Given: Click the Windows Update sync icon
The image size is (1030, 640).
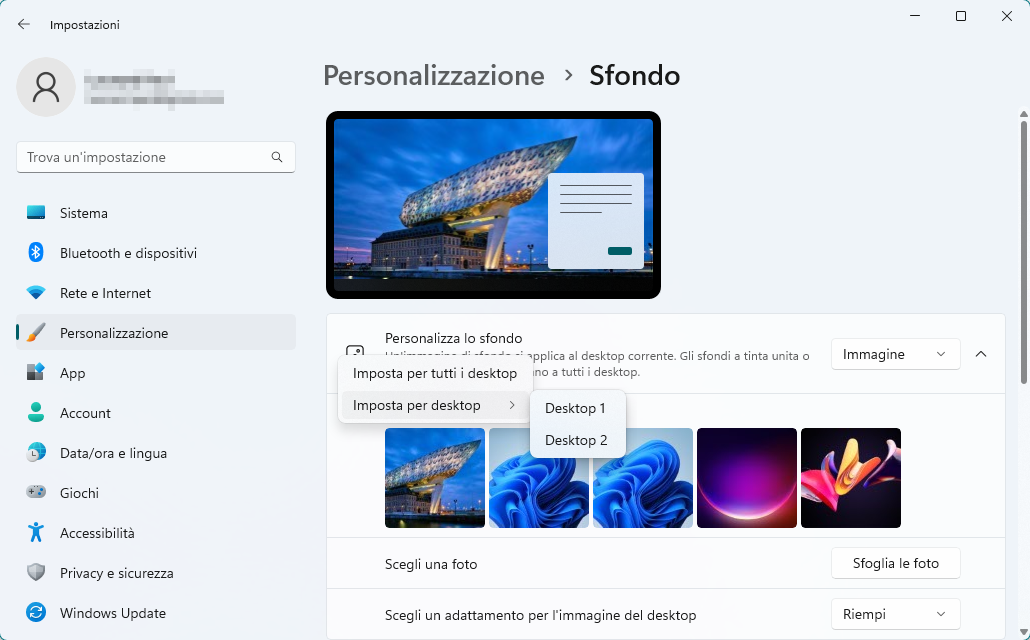Looking at the screenshot, I should [36, 612].
